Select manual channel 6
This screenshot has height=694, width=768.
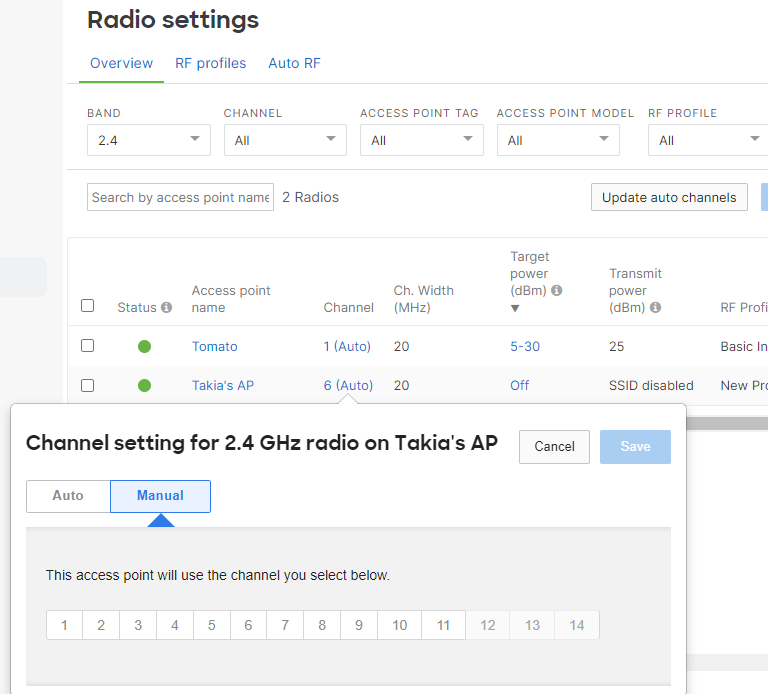(248, 625)
